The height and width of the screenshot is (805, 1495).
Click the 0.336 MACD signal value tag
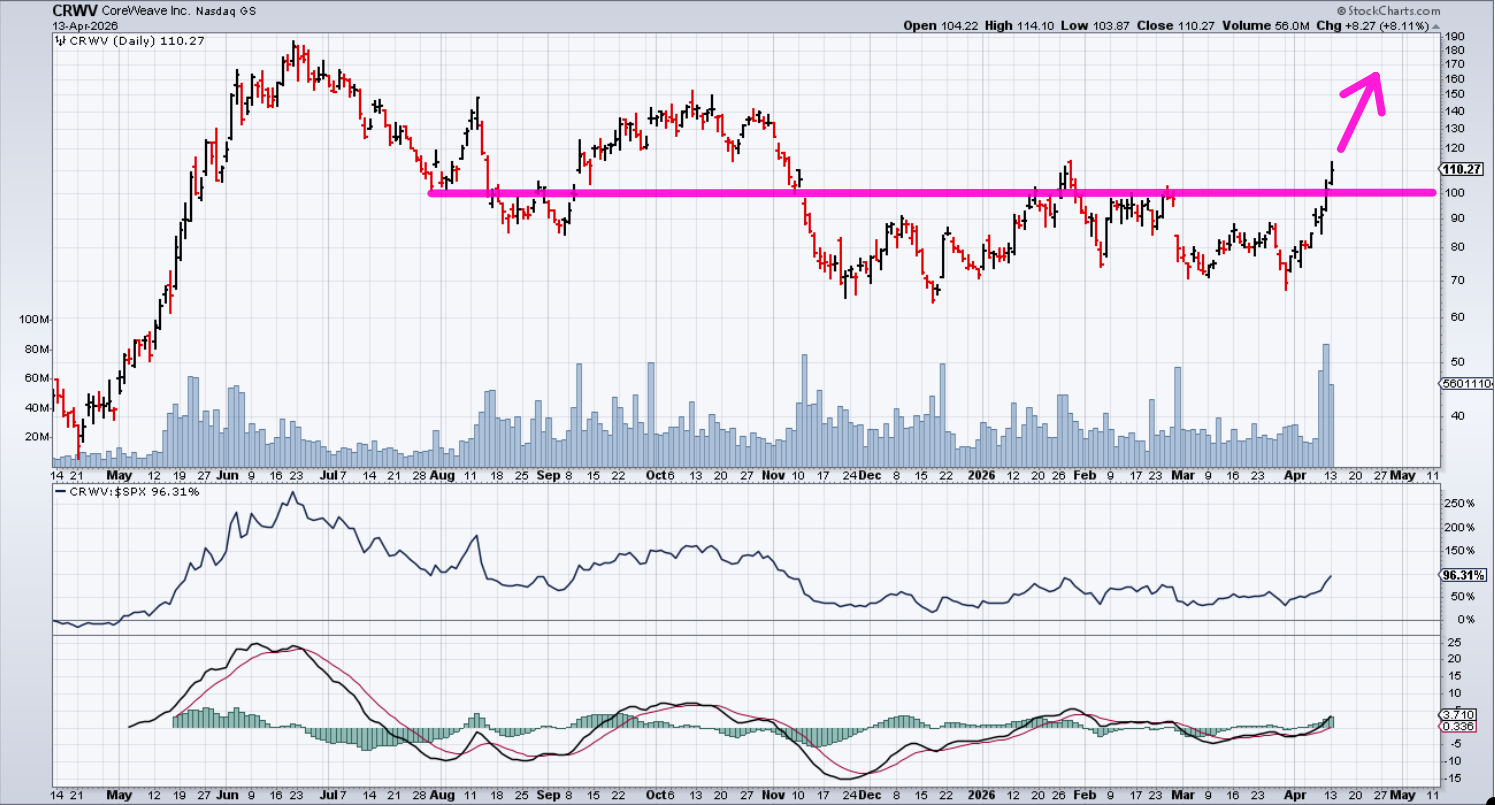coord(1456,726)
